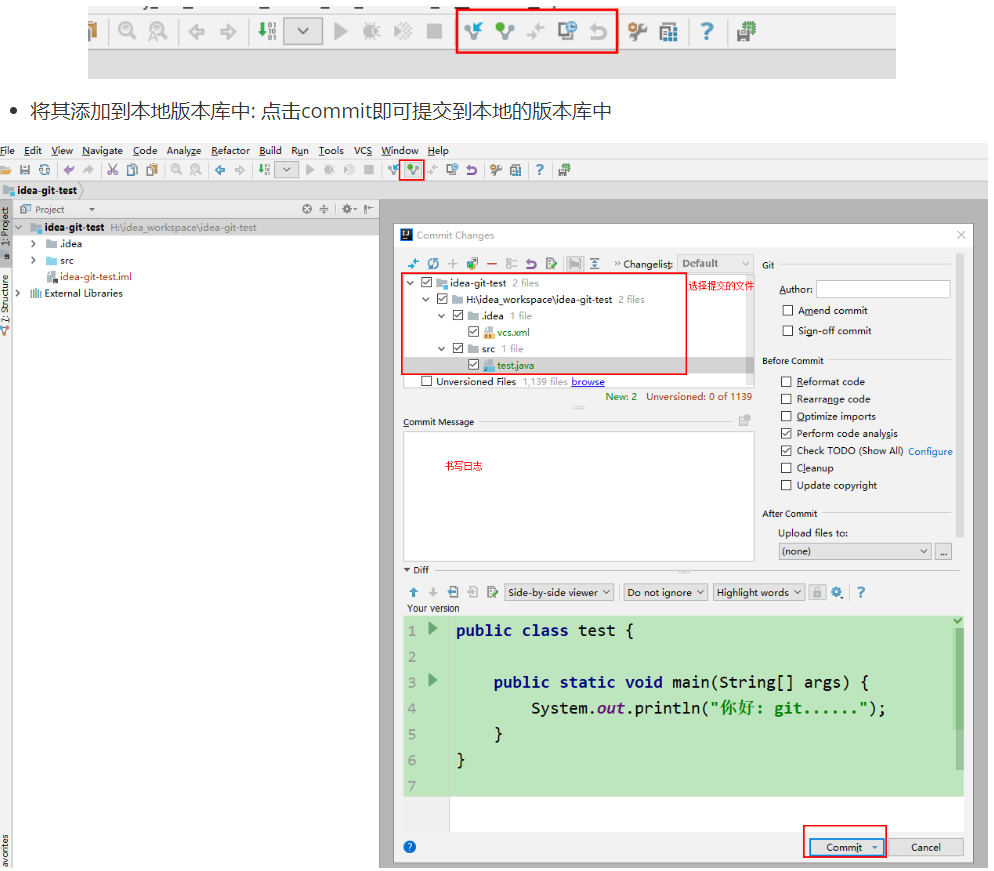Open the Side-by-side viewer dropdown
This screenshot has height=871, width=994.
click(559, 592)
